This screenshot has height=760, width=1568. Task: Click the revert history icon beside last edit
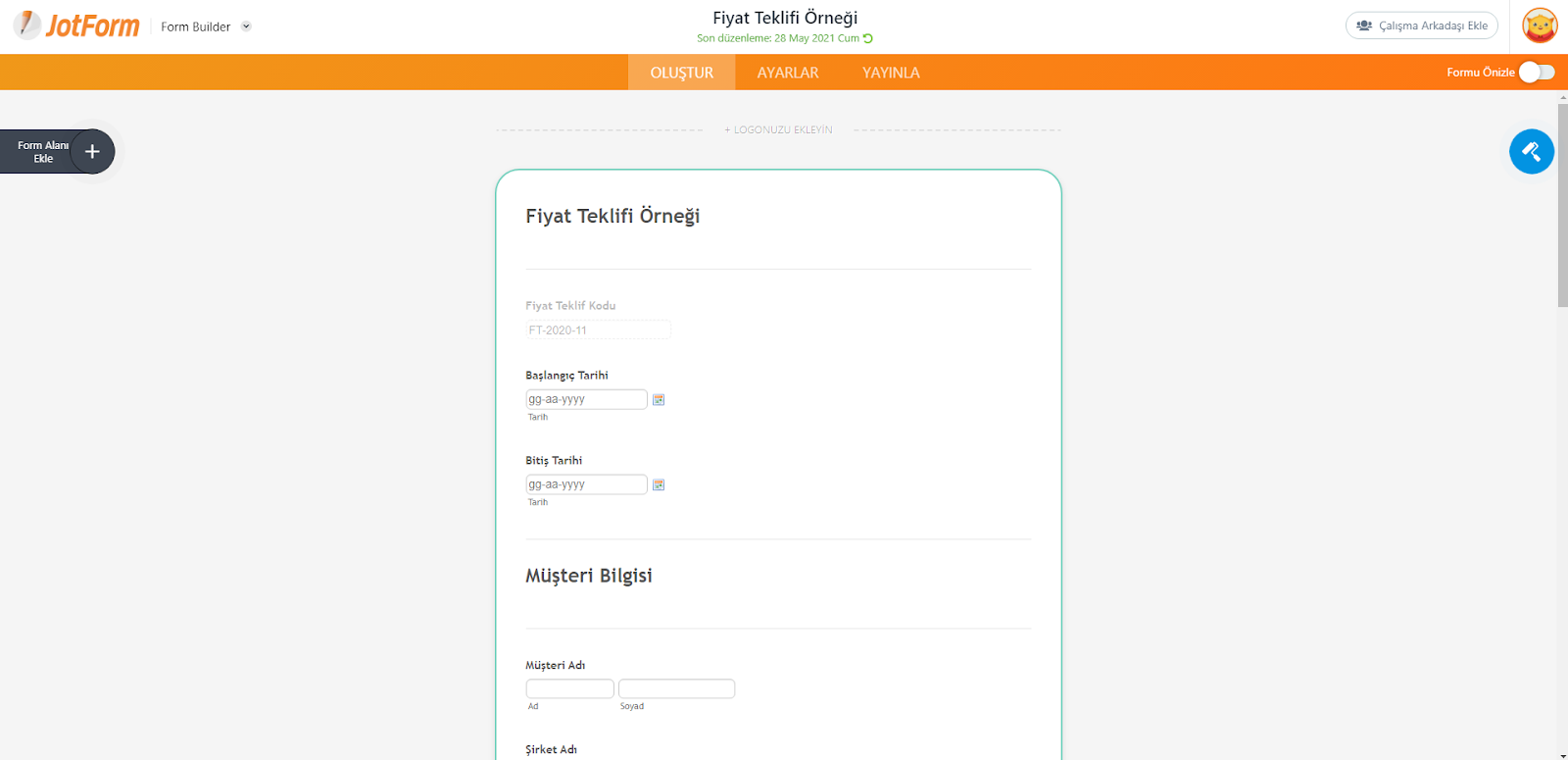(x=868, y=38)
